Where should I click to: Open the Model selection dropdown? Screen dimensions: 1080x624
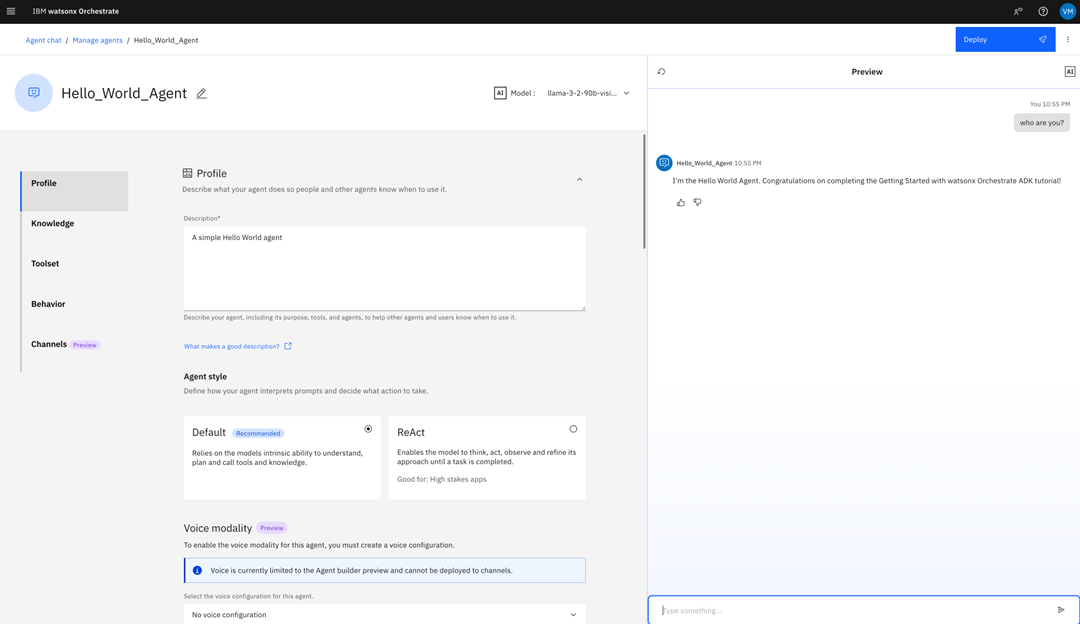pos(588,93)
